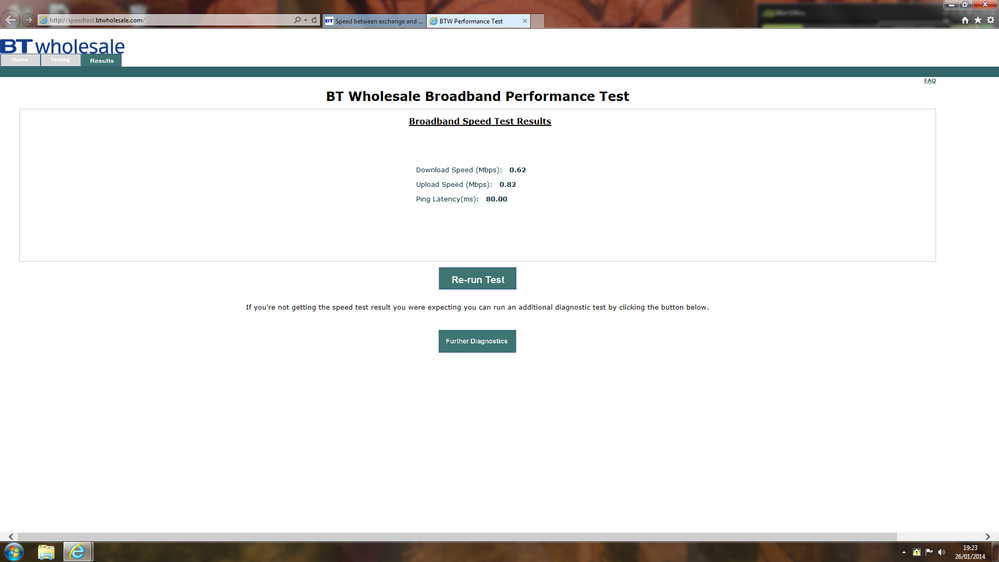Screen dimensions: 999x562
Task: Click the horizontal scrollbar right arrow
Action: (988, 537)
